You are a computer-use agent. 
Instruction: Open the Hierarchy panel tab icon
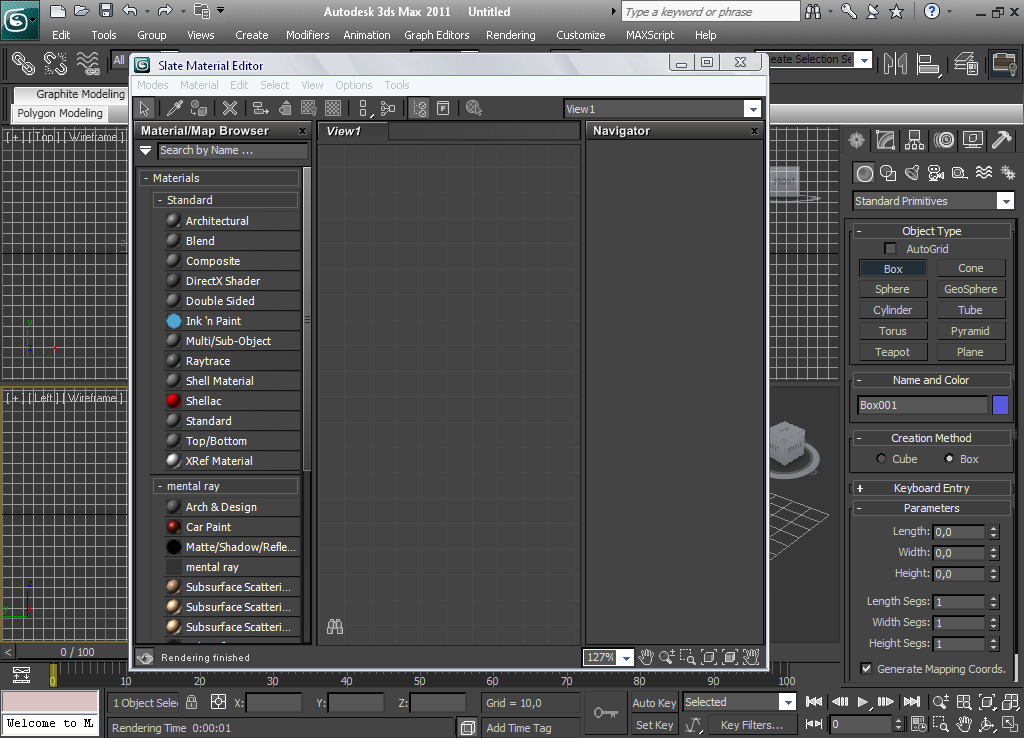pyautogui.click(x=914, y=140)
